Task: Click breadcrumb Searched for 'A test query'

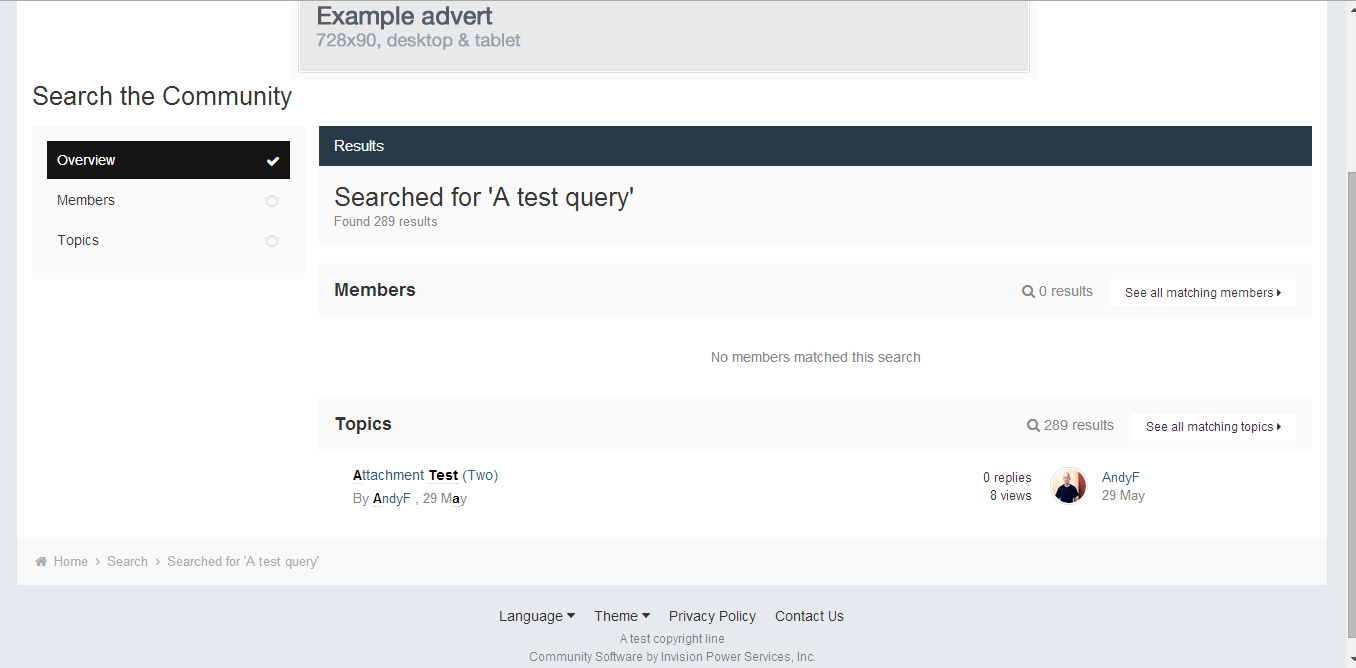Action: click(x=243, y=562)
